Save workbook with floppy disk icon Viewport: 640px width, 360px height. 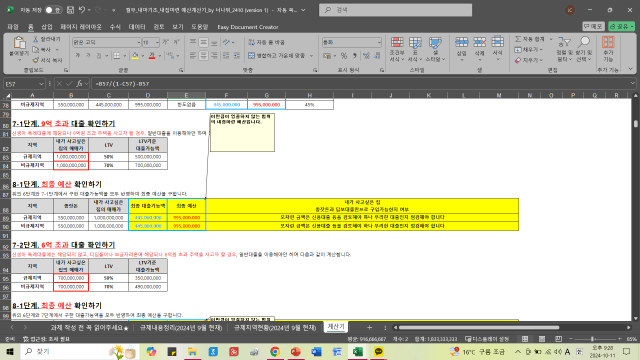click(x=70, y=10)
